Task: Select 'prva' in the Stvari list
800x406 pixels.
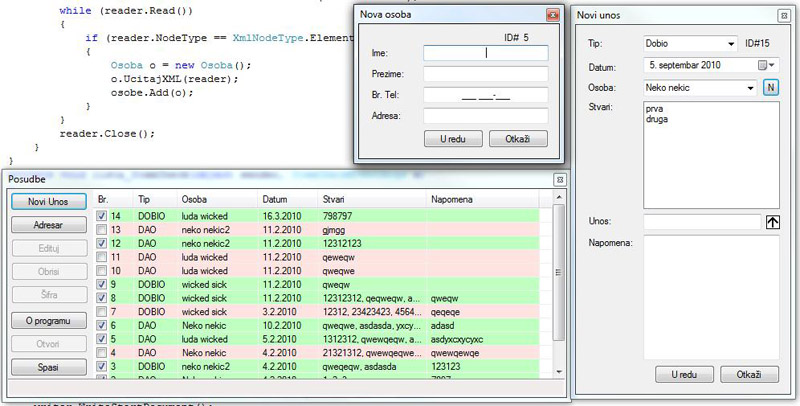Action: point(654,109)
